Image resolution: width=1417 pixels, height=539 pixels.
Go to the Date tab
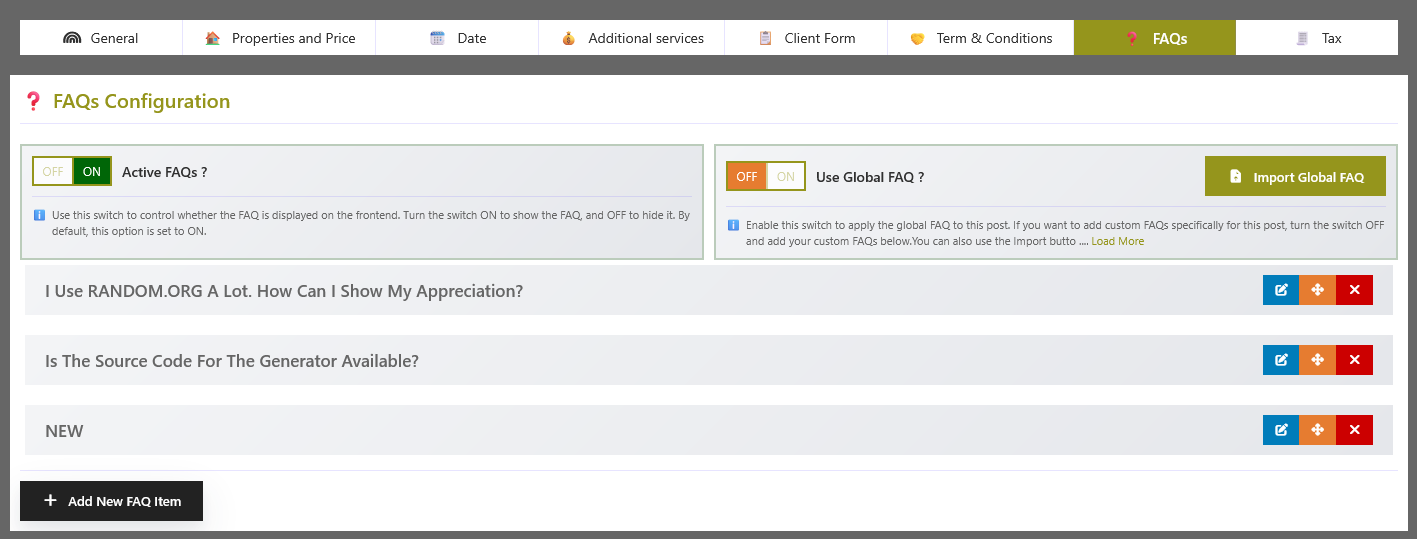457,38
